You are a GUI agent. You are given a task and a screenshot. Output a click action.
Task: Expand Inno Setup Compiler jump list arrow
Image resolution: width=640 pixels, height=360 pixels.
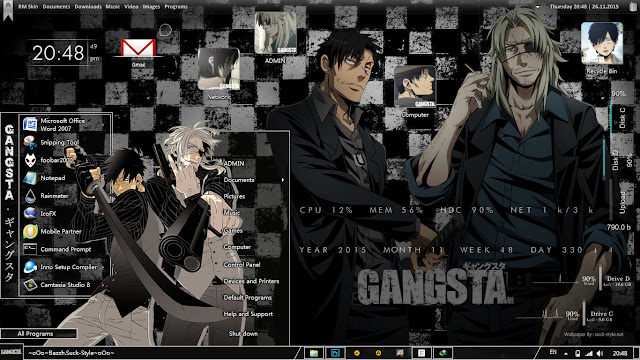(x=103, y=267)
